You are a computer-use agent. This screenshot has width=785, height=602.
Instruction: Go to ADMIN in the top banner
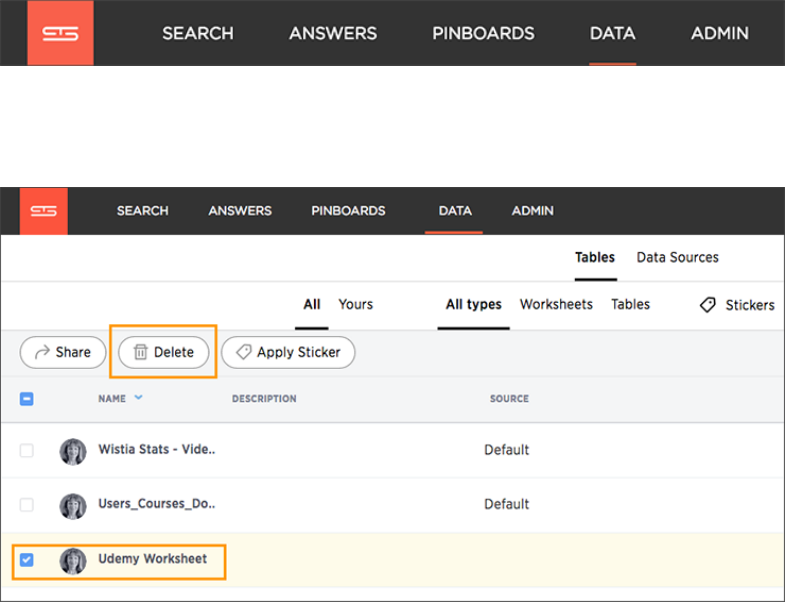tap(719, 33)
